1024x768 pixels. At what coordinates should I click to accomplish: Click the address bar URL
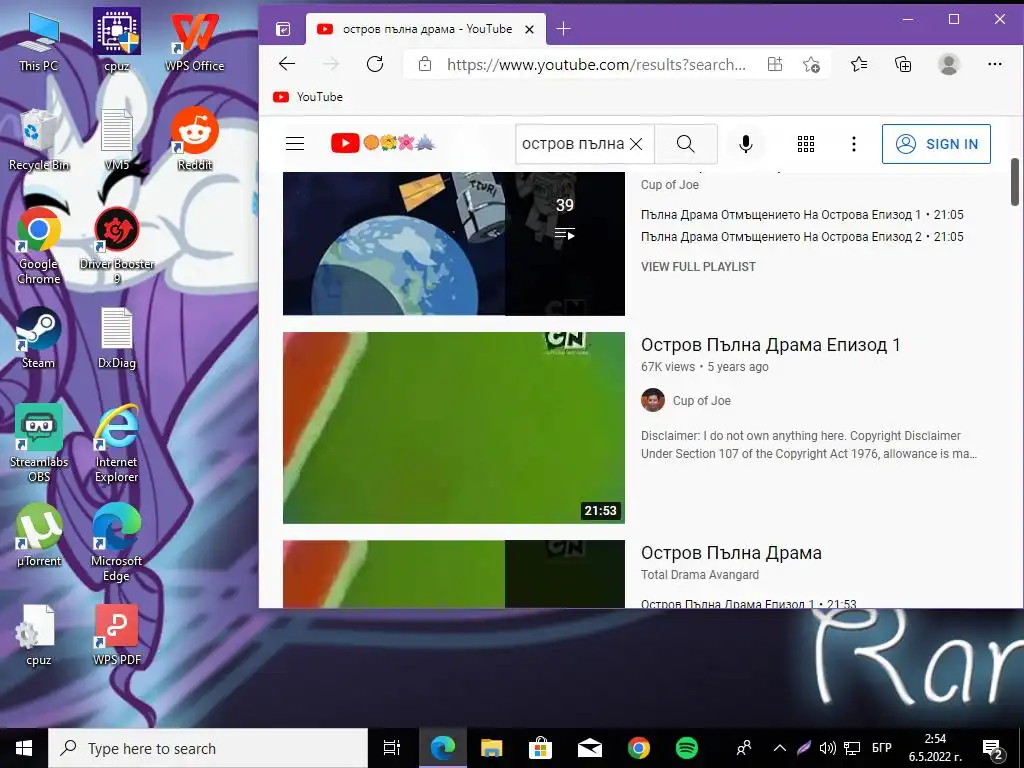(596, 64)
